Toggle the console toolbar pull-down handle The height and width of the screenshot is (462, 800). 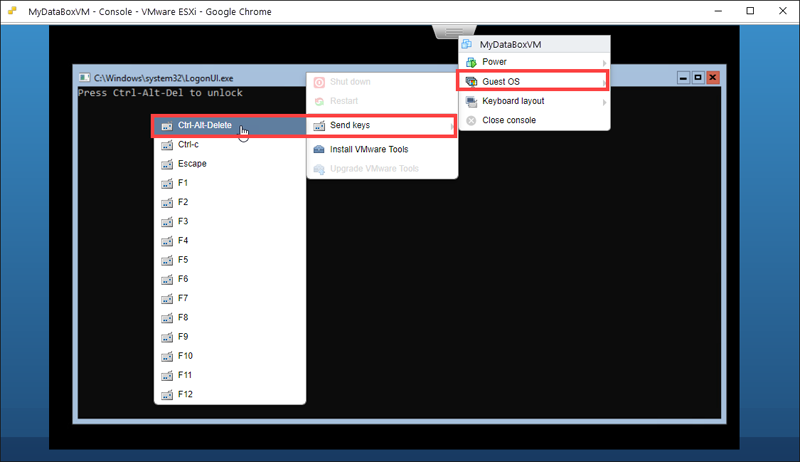pyautogui.click(x=454, y=32)
